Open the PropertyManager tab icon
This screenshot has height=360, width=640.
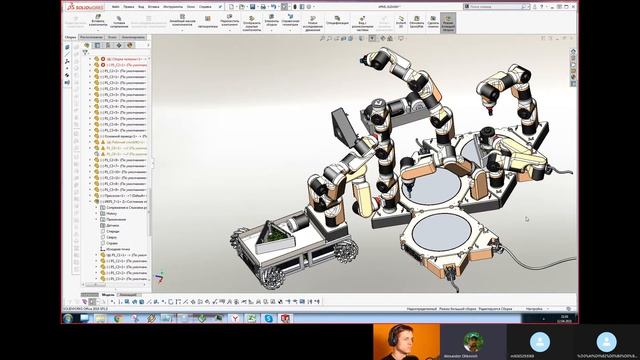click(97, 45)
